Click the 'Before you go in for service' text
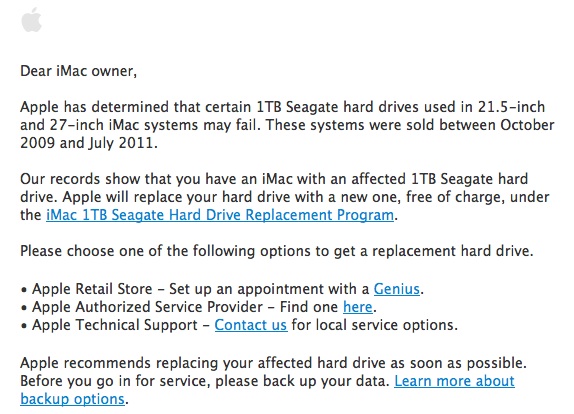The image size is (574, 414). pyautogui.click(x=115, y=381)
